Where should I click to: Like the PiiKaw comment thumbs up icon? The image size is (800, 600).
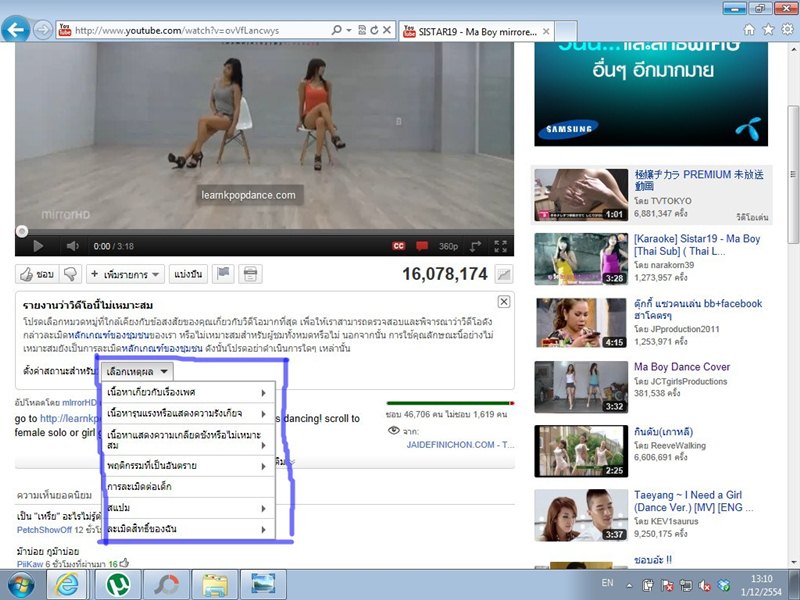click(x=124, y=563)
